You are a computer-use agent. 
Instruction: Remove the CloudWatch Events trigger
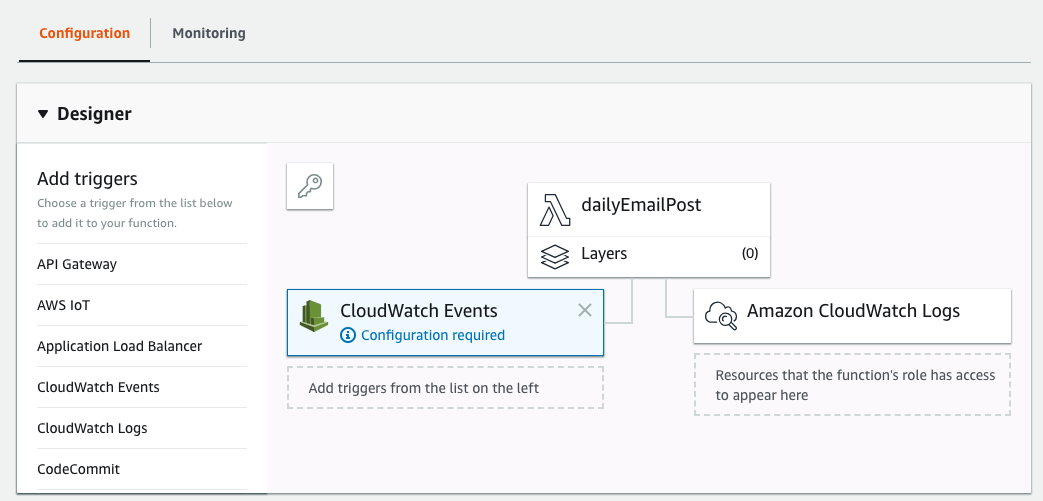pyautogui.click(x=585, y=310)
